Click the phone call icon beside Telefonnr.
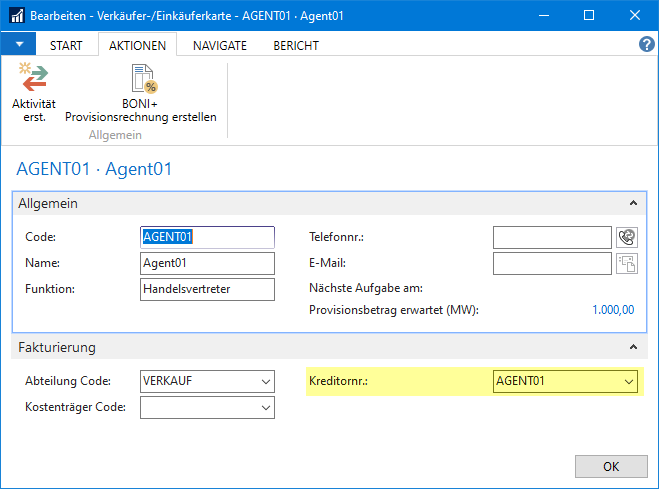 (x=627, y=237)
